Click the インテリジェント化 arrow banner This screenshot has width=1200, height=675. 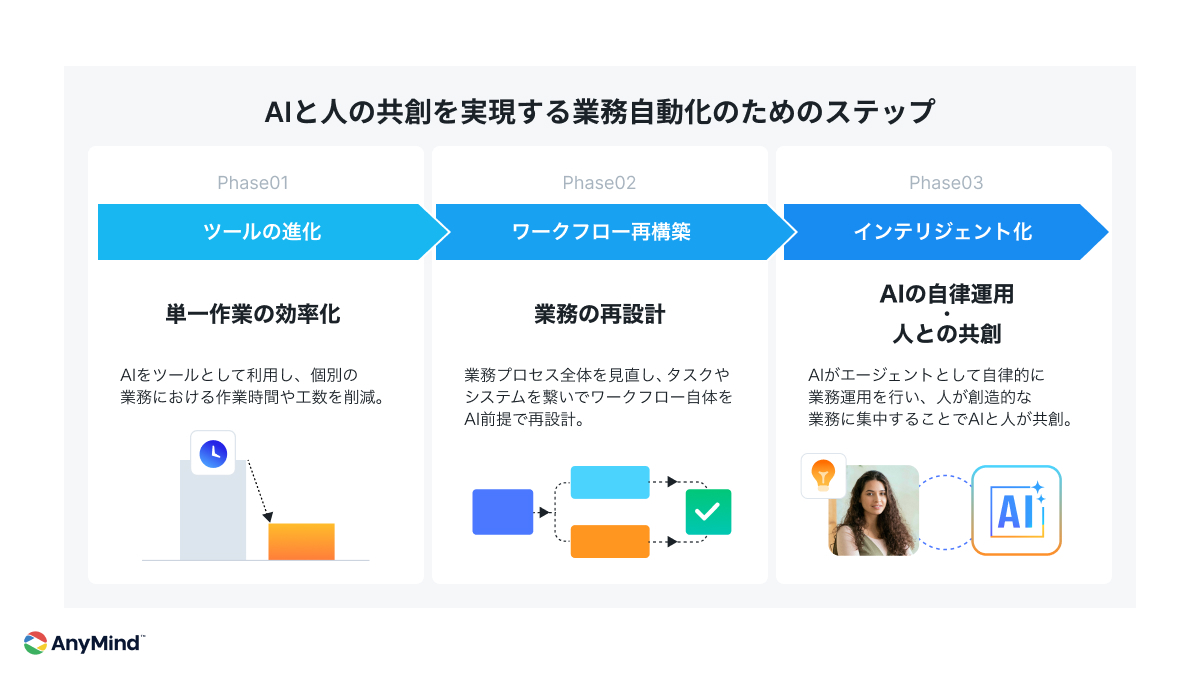[x=942, y=232]
